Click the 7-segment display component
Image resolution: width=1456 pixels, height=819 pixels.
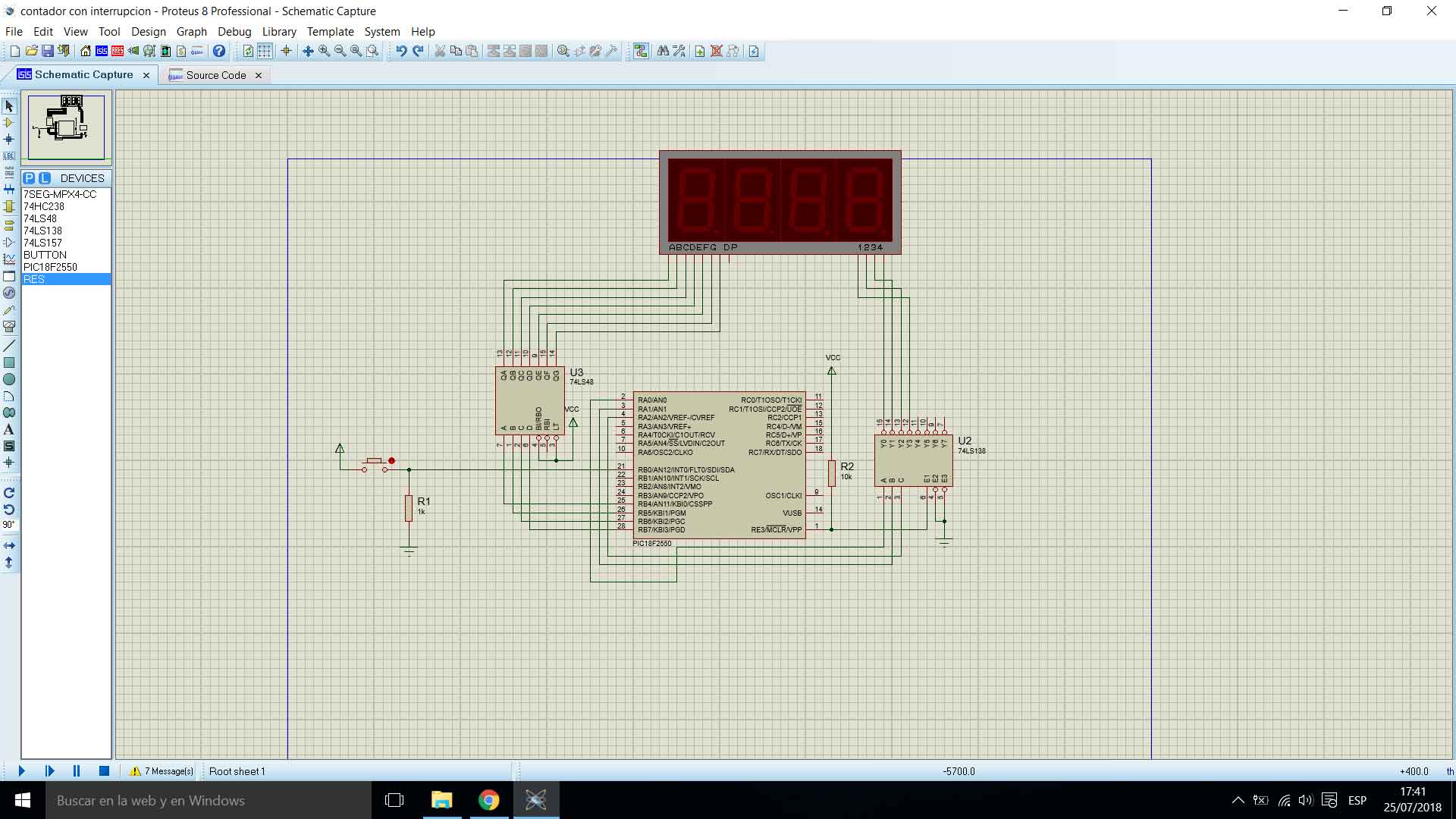[x=780, y=202]
